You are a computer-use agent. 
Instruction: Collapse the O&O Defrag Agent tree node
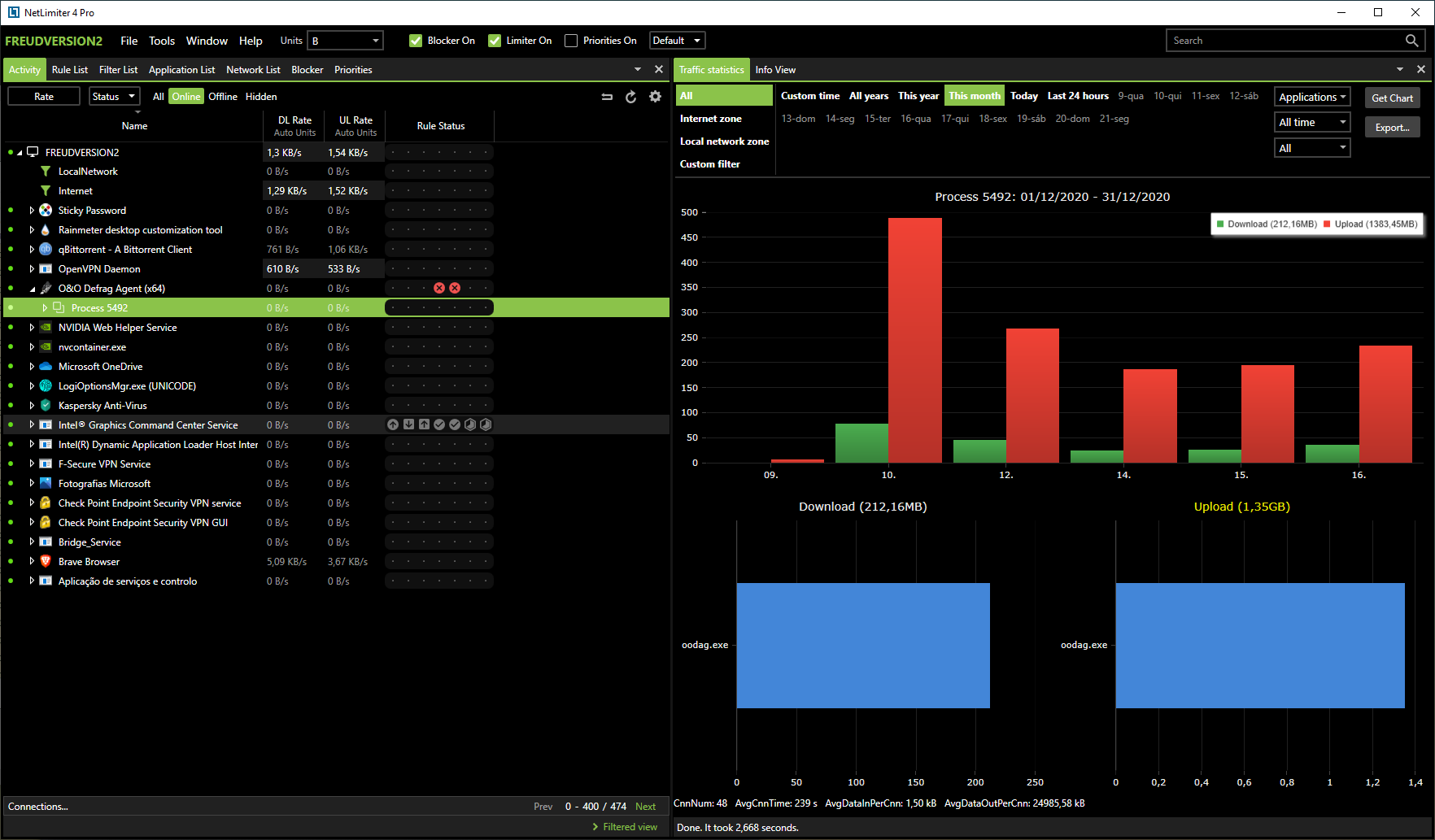[32, 289]
